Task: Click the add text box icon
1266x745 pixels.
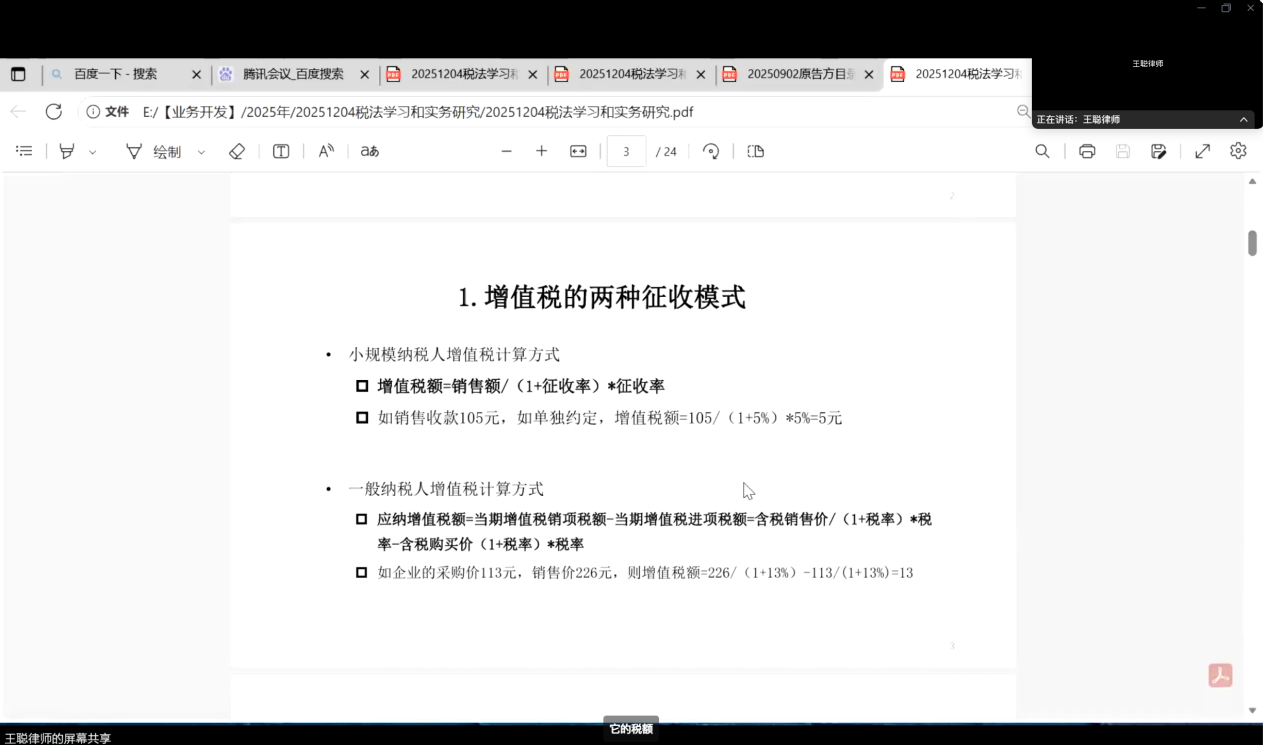Action: click(281, 151)
